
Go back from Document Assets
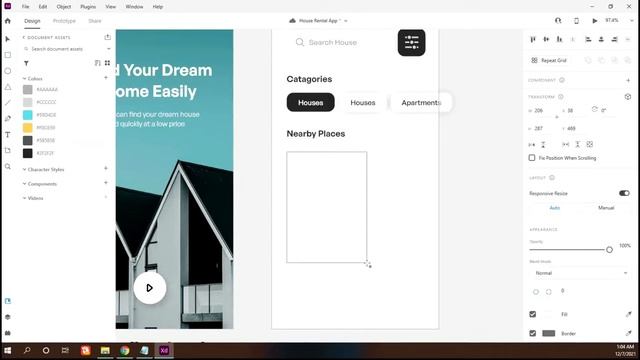[24, 38]
